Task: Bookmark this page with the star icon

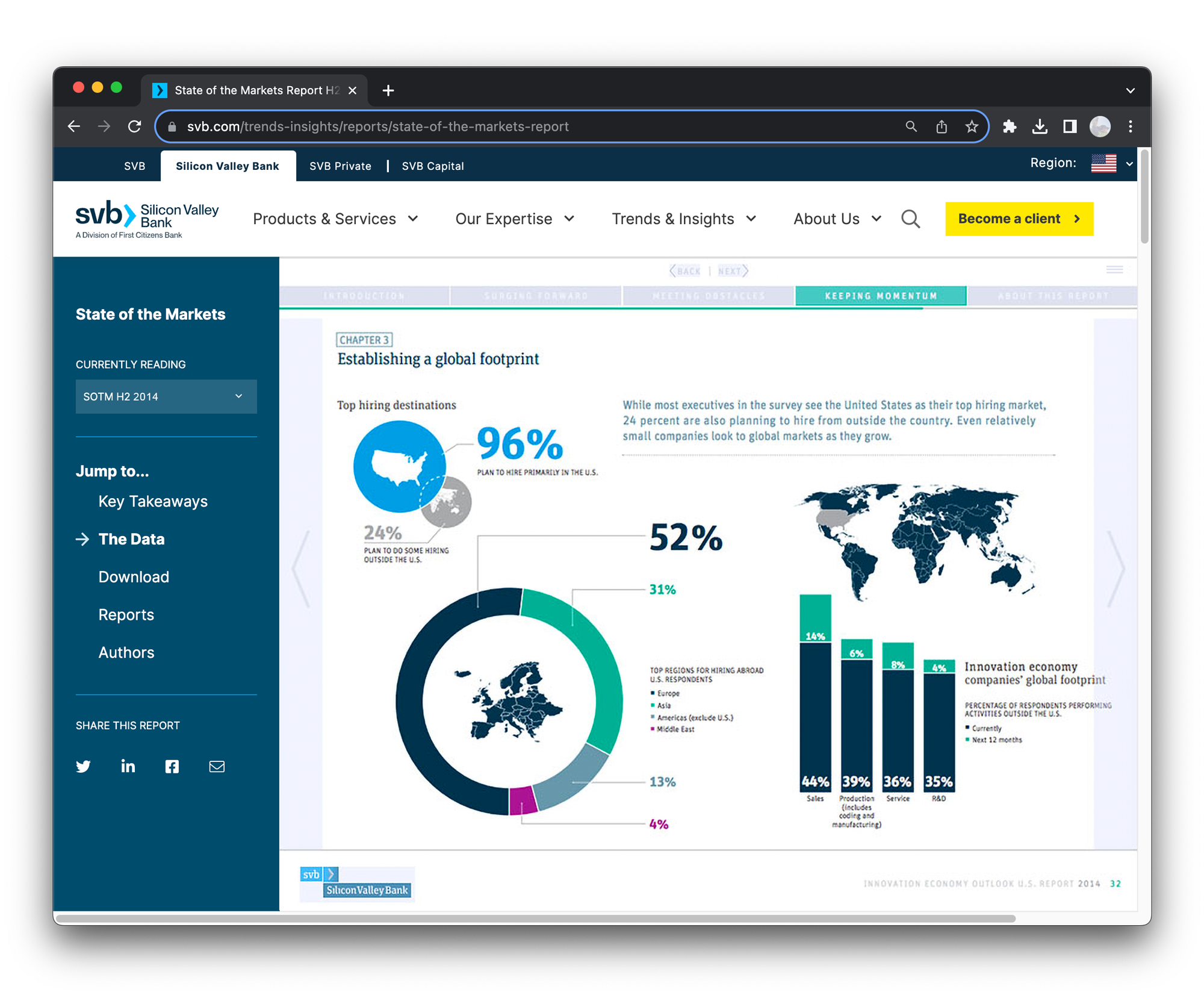Action: [972, 126]
